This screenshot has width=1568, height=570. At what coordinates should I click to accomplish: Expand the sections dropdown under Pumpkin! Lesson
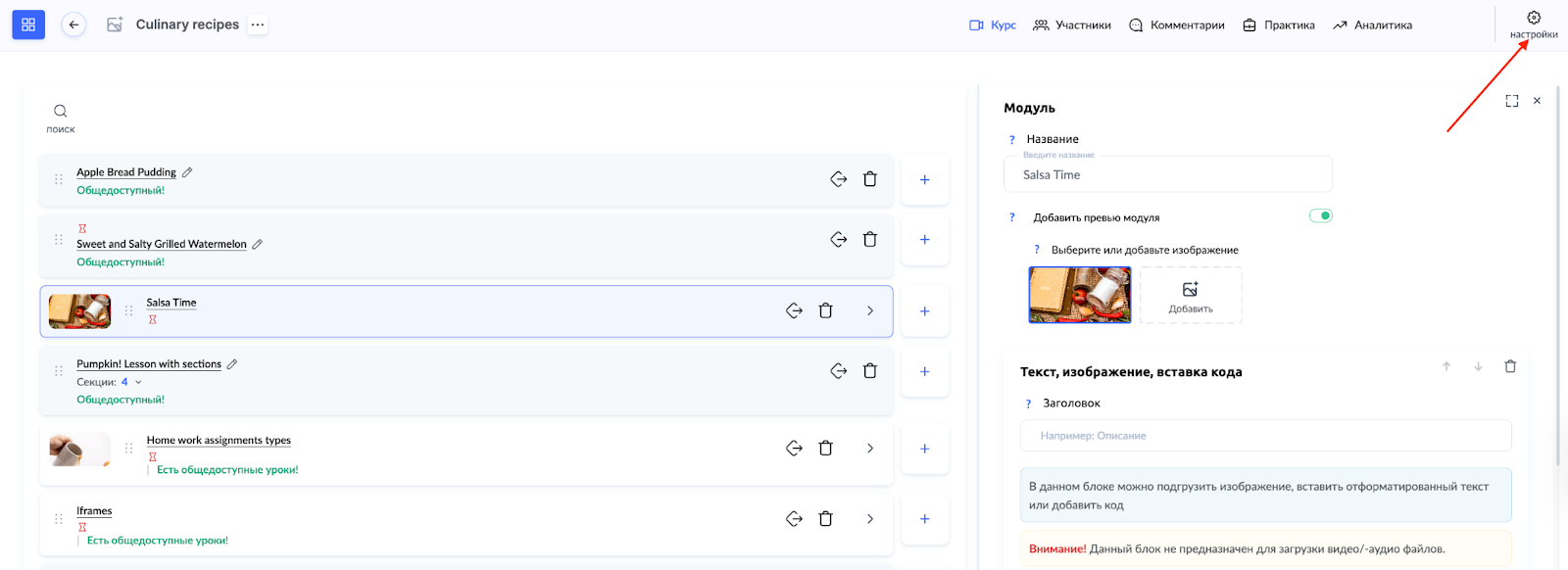138,382
